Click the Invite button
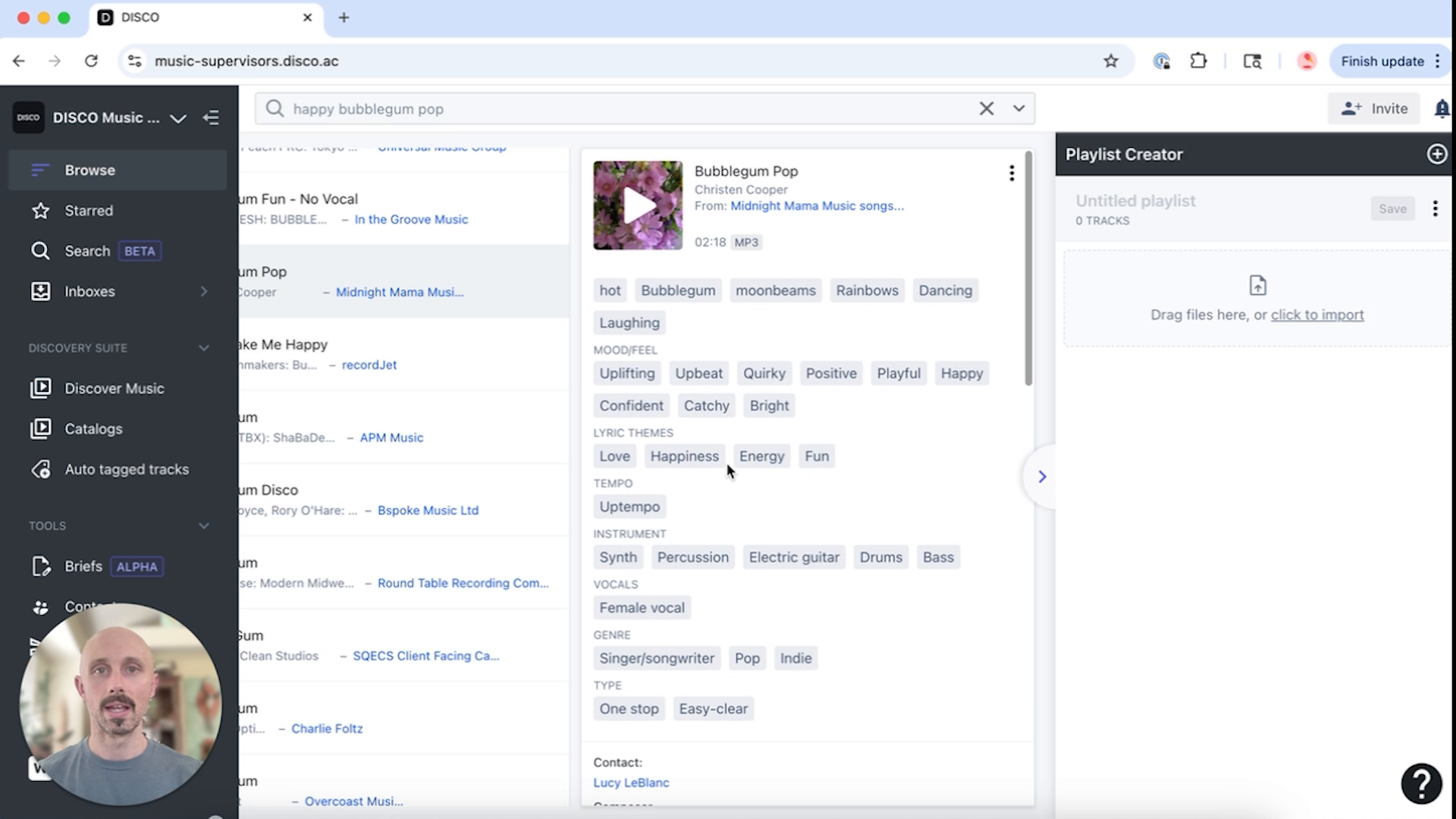 [1373, 108]
